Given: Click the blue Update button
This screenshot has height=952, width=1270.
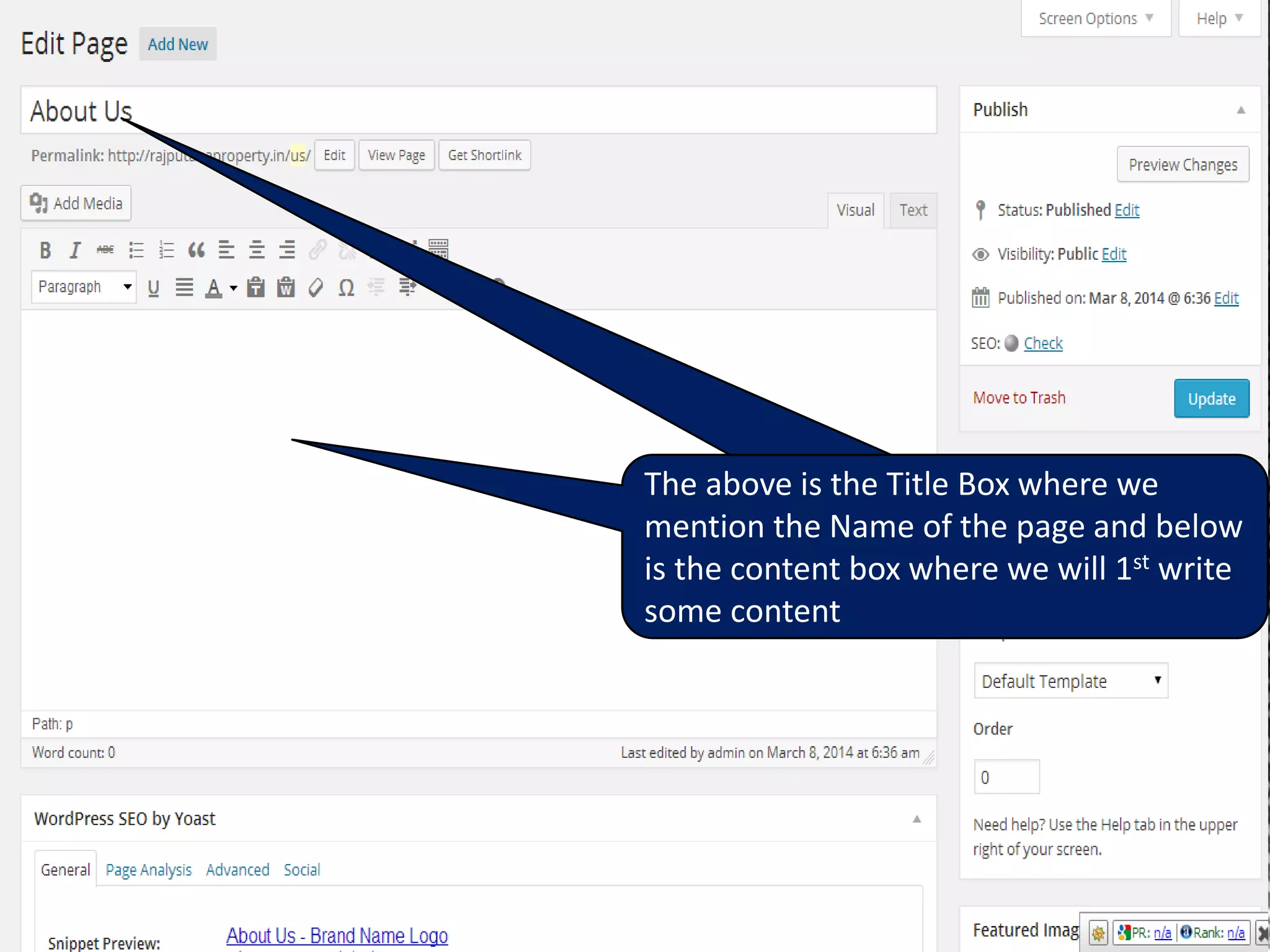Looking at the screenshot, I should [1211, 399].
